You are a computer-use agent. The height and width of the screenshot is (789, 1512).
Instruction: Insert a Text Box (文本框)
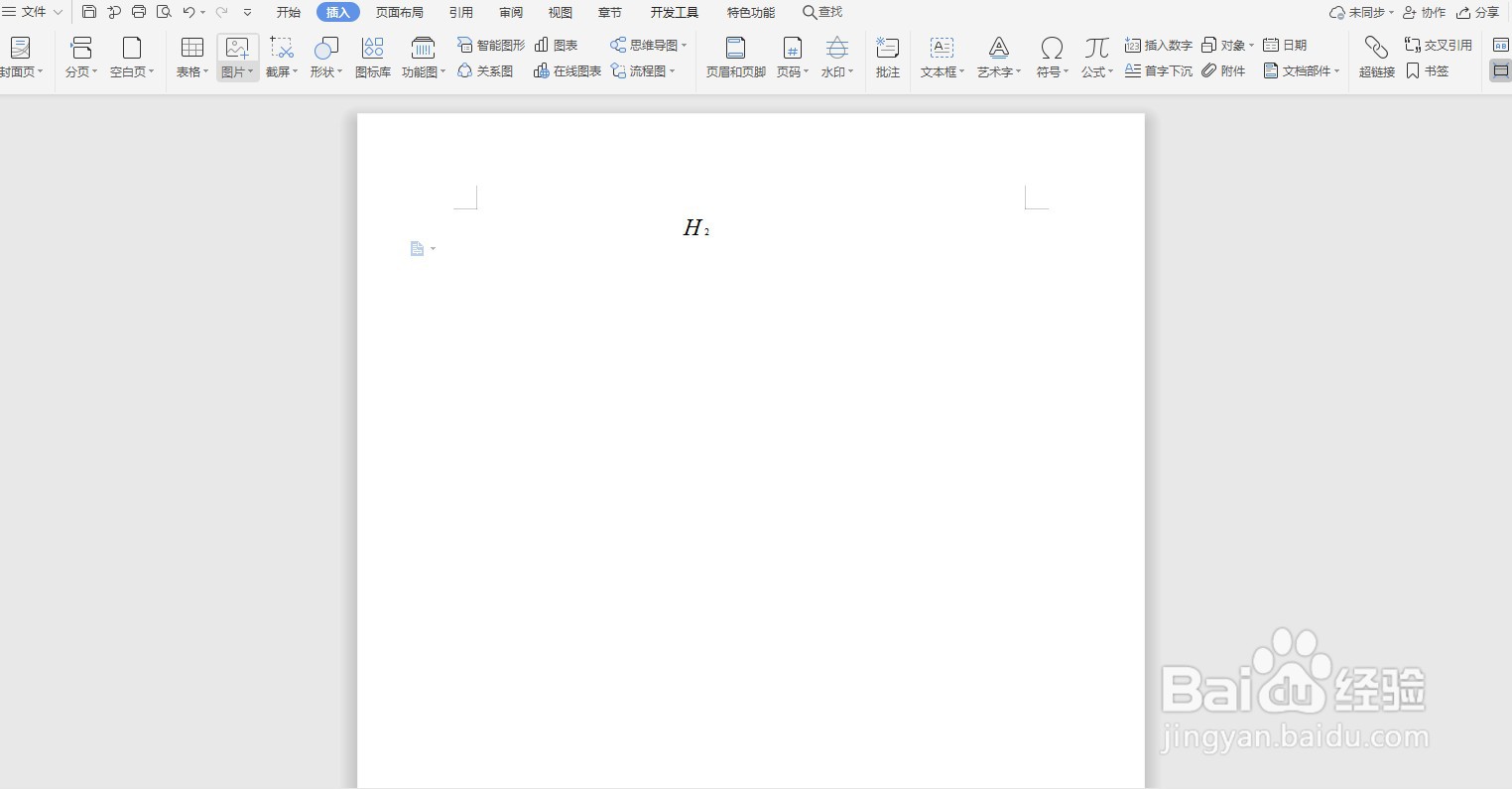coord(942,58)
